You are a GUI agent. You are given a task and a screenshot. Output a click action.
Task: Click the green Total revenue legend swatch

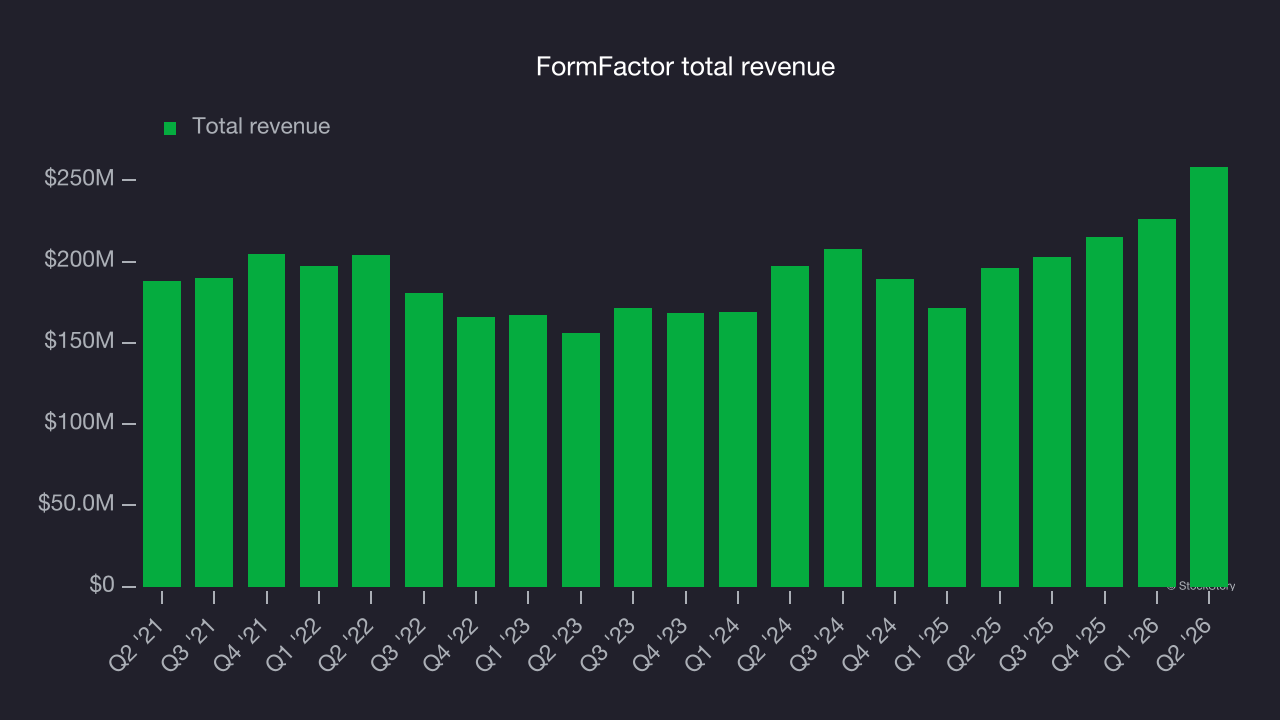pyautogui.click(x=170, y=128)
